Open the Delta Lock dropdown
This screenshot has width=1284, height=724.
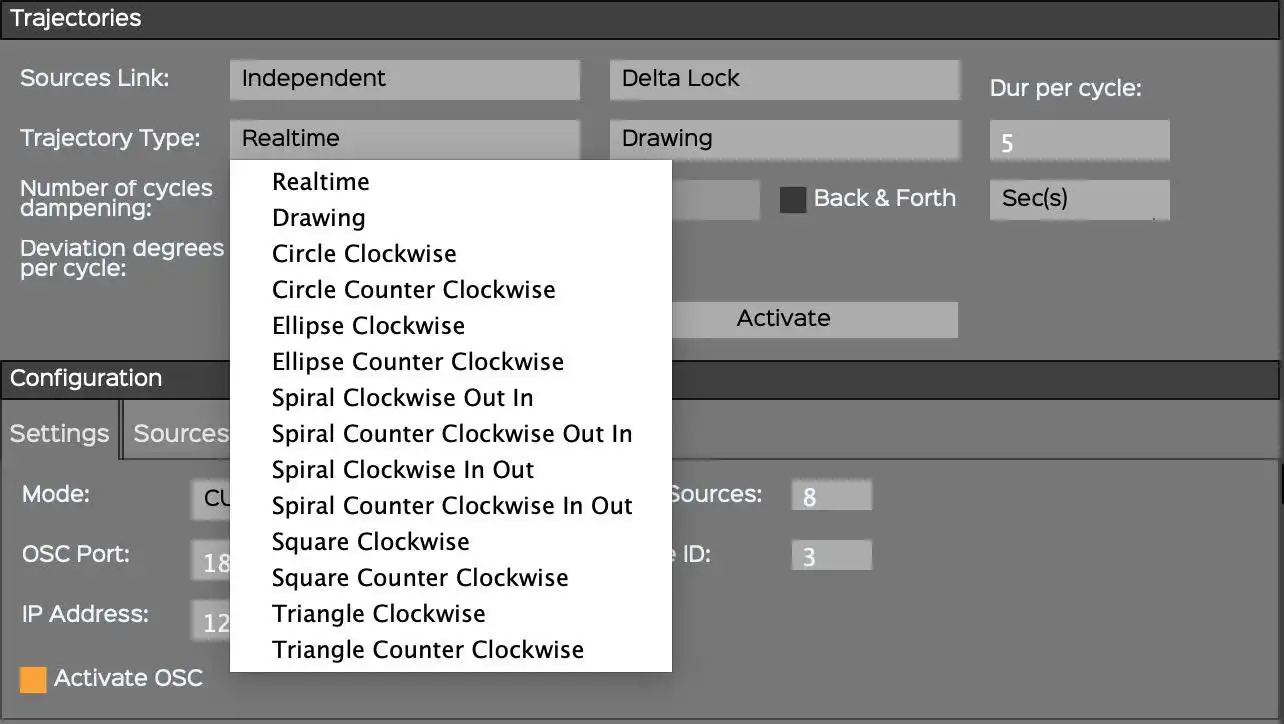784,79
